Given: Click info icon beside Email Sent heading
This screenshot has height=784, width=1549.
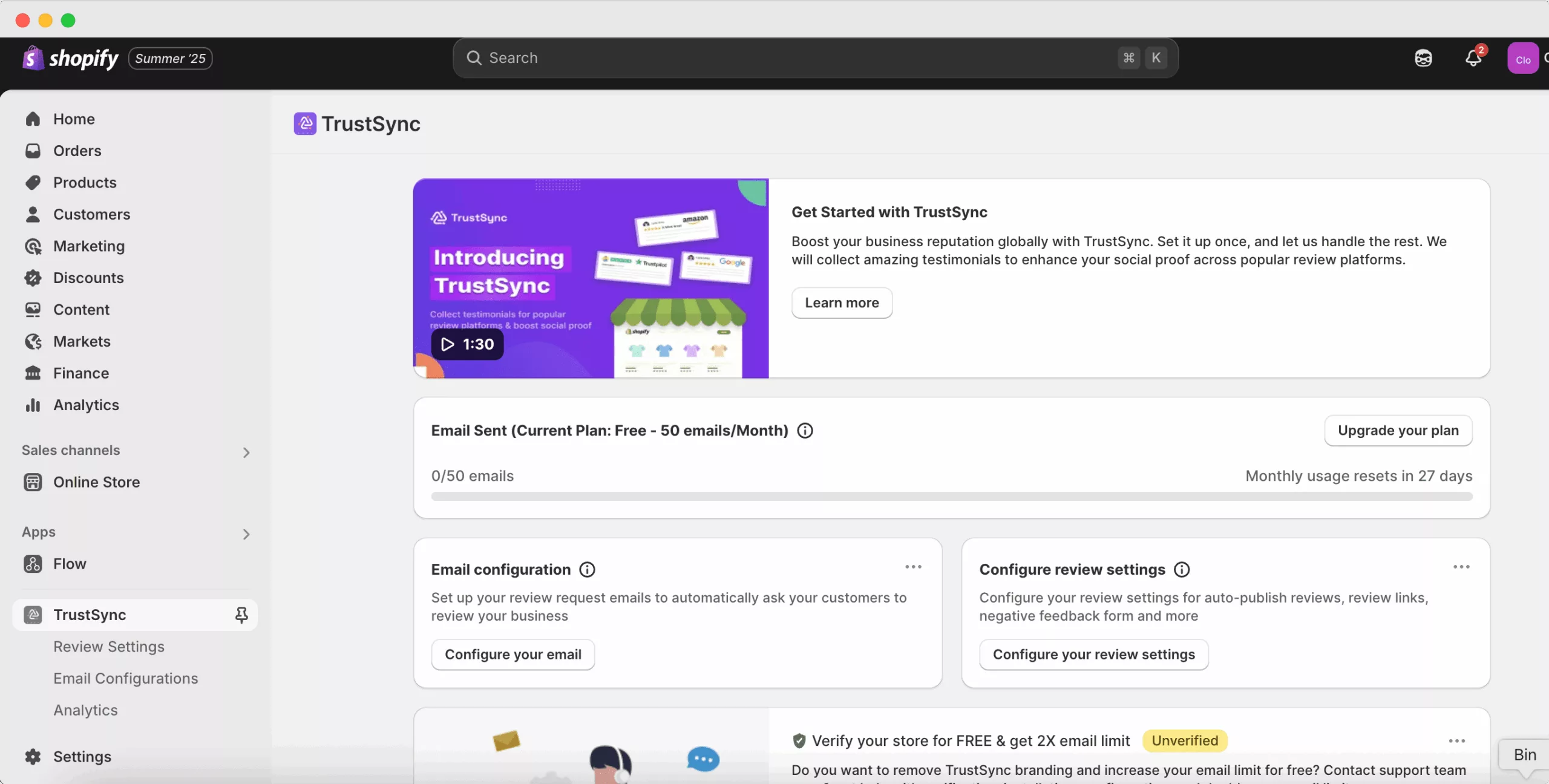Looking at the screenshot, I should click(805, 431).
